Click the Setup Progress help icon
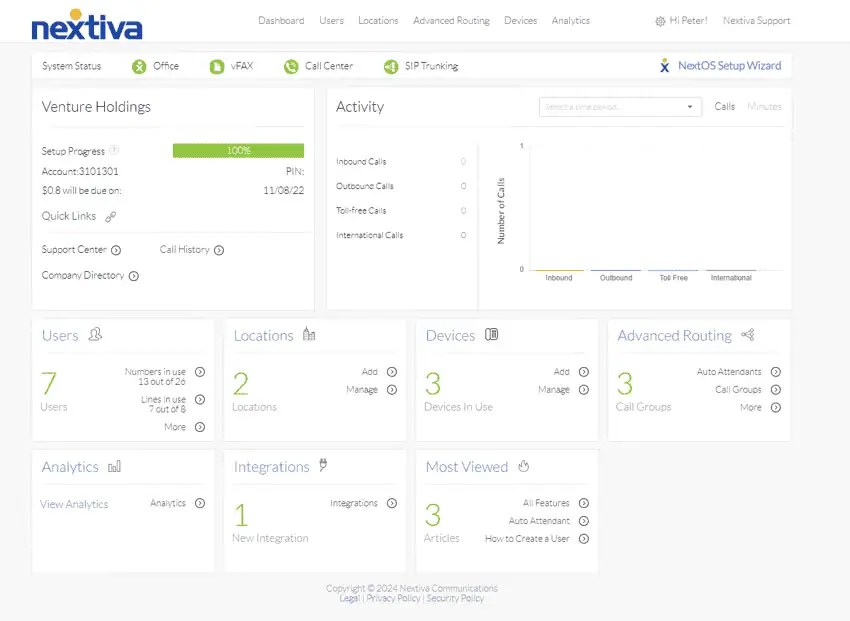850x621 pixels. coord(114,150)
